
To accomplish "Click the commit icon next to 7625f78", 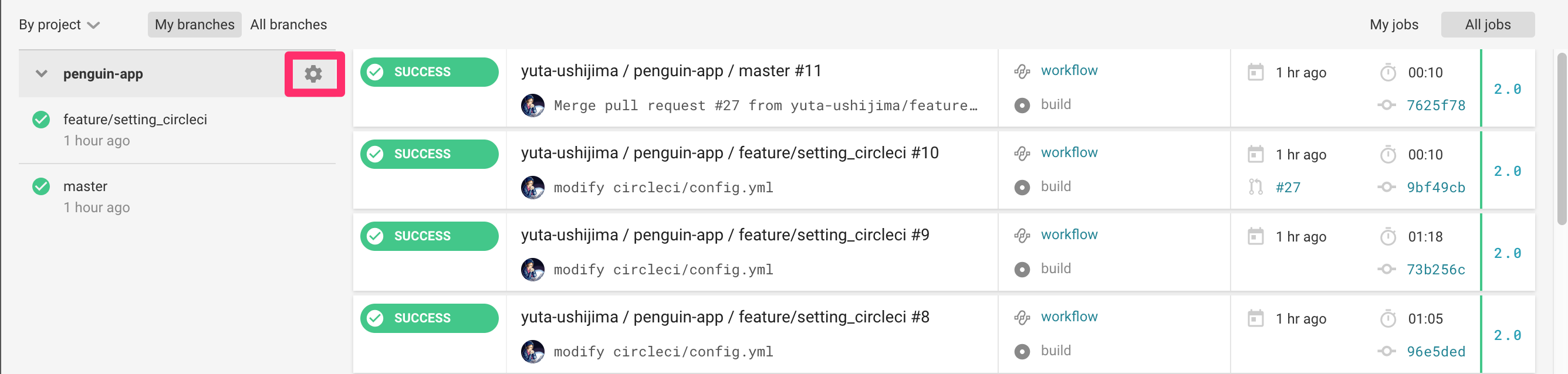I will [x=1387, y=105].
